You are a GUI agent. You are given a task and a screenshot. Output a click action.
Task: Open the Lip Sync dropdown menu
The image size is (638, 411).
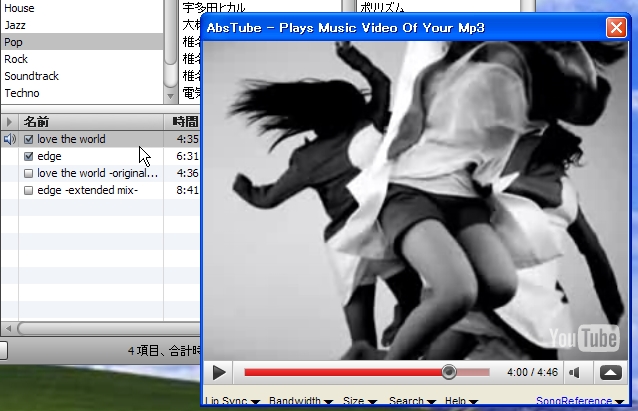click(x=232, y=401)
